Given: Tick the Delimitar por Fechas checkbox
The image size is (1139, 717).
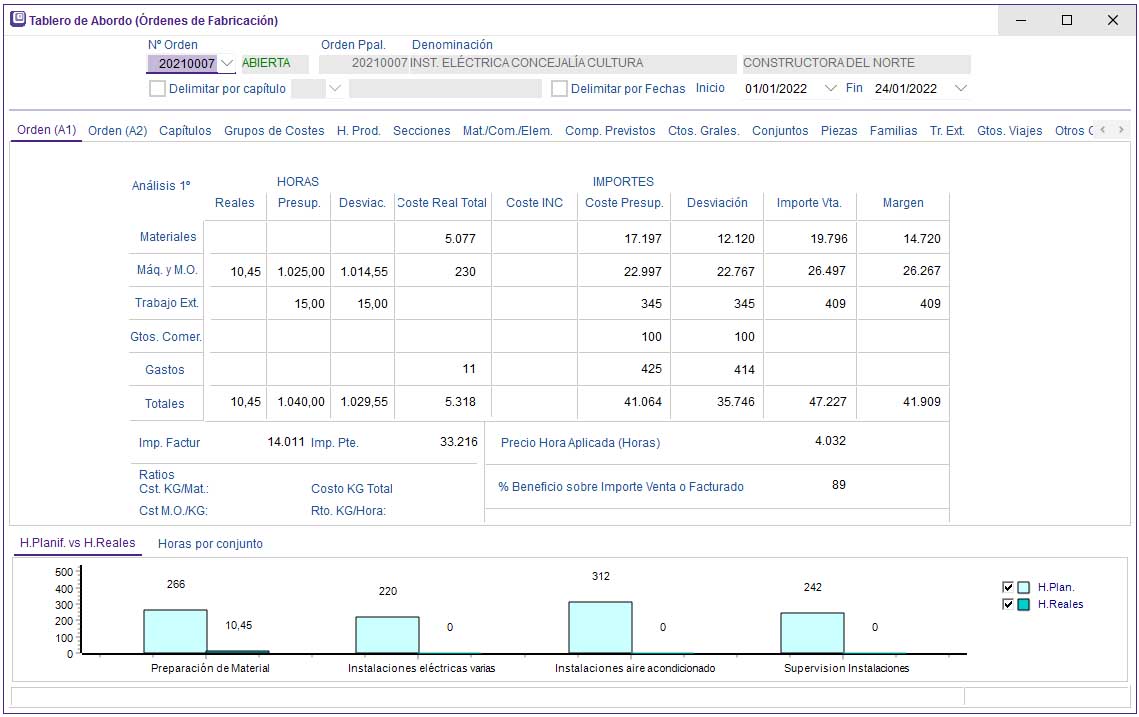Looking at the screenshot, I should pyautogui.click(x=560, y=88).
